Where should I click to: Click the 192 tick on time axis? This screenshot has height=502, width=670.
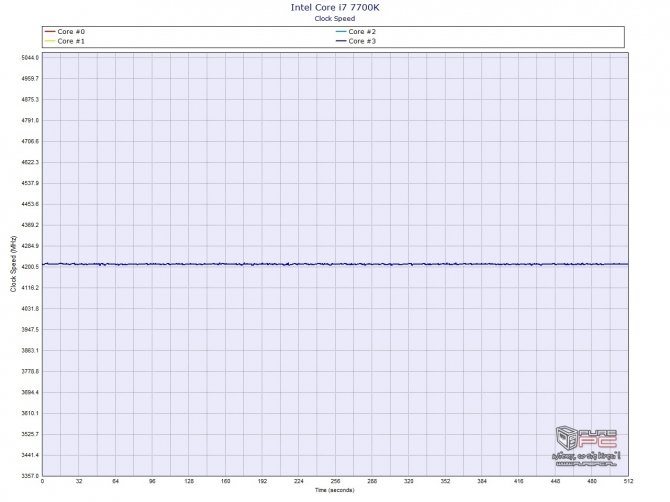tap(262, 481)
